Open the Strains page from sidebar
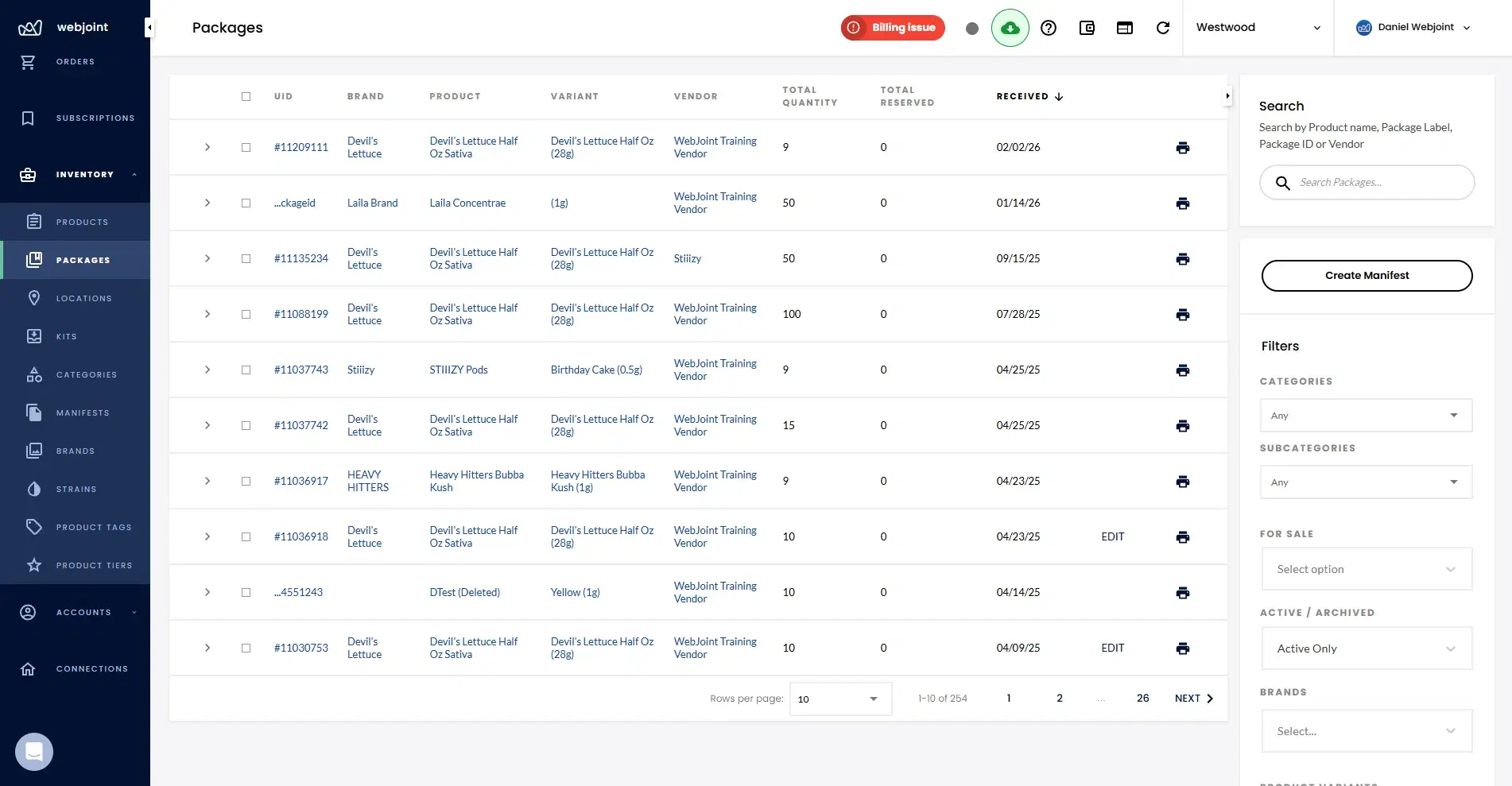Screen dimensions: 1512x786 [x=76, y=489]
